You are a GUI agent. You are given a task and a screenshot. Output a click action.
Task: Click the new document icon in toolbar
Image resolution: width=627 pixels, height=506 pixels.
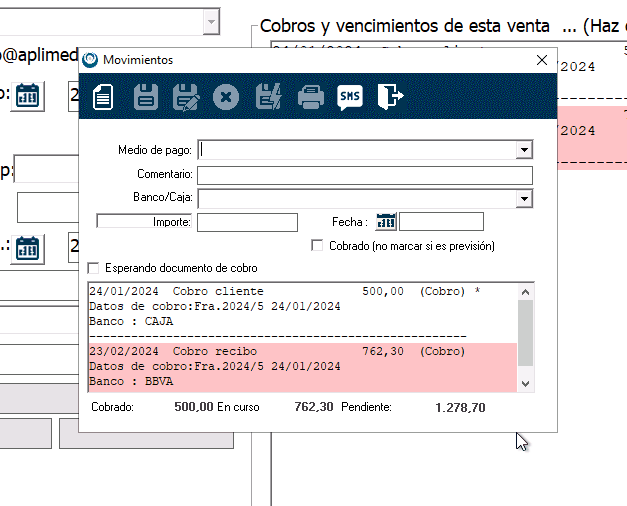pos(103,97)
